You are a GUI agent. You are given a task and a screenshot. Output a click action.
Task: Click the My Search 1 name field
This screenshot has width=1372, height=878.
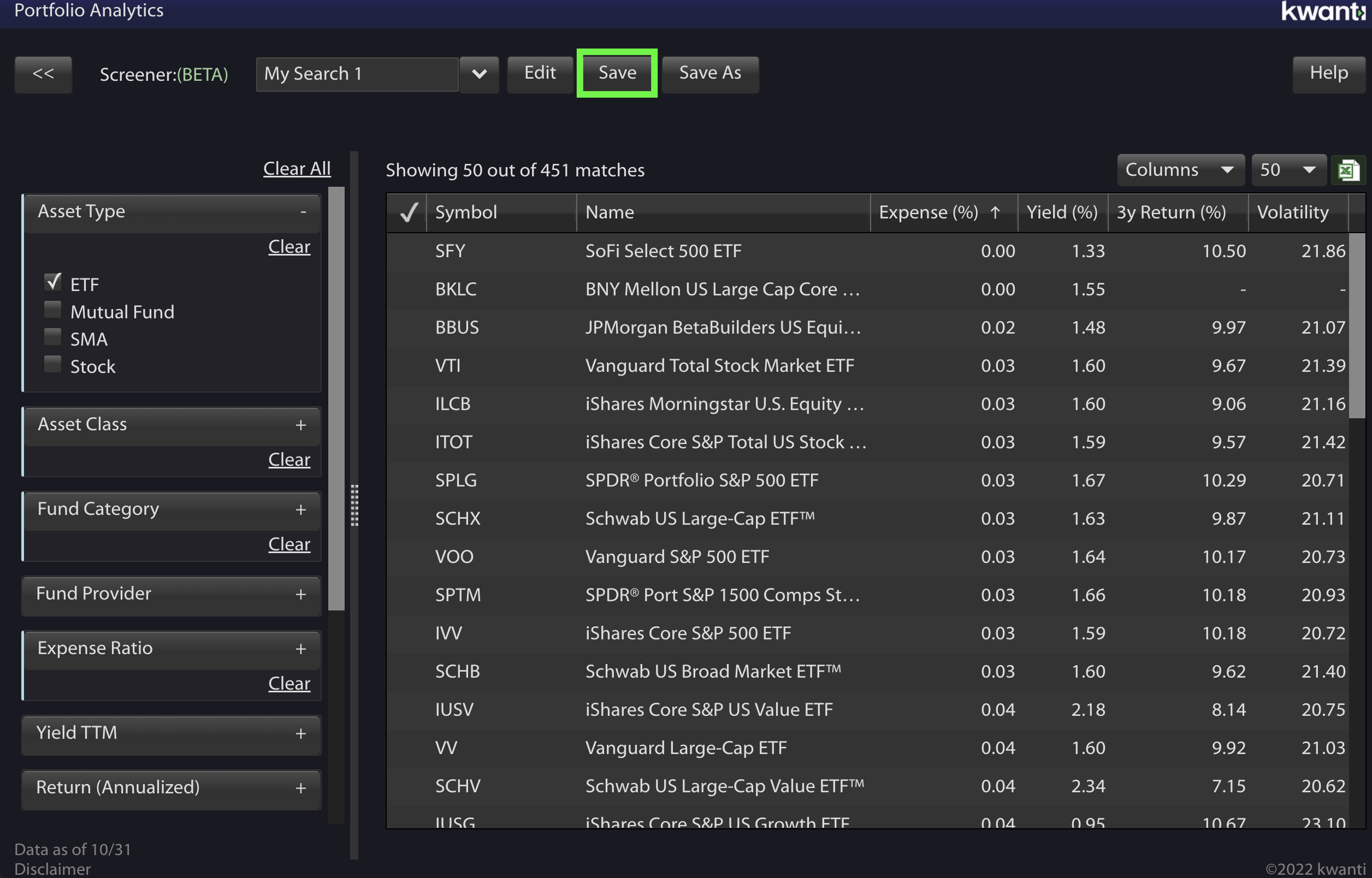click(x=358, y=74)
